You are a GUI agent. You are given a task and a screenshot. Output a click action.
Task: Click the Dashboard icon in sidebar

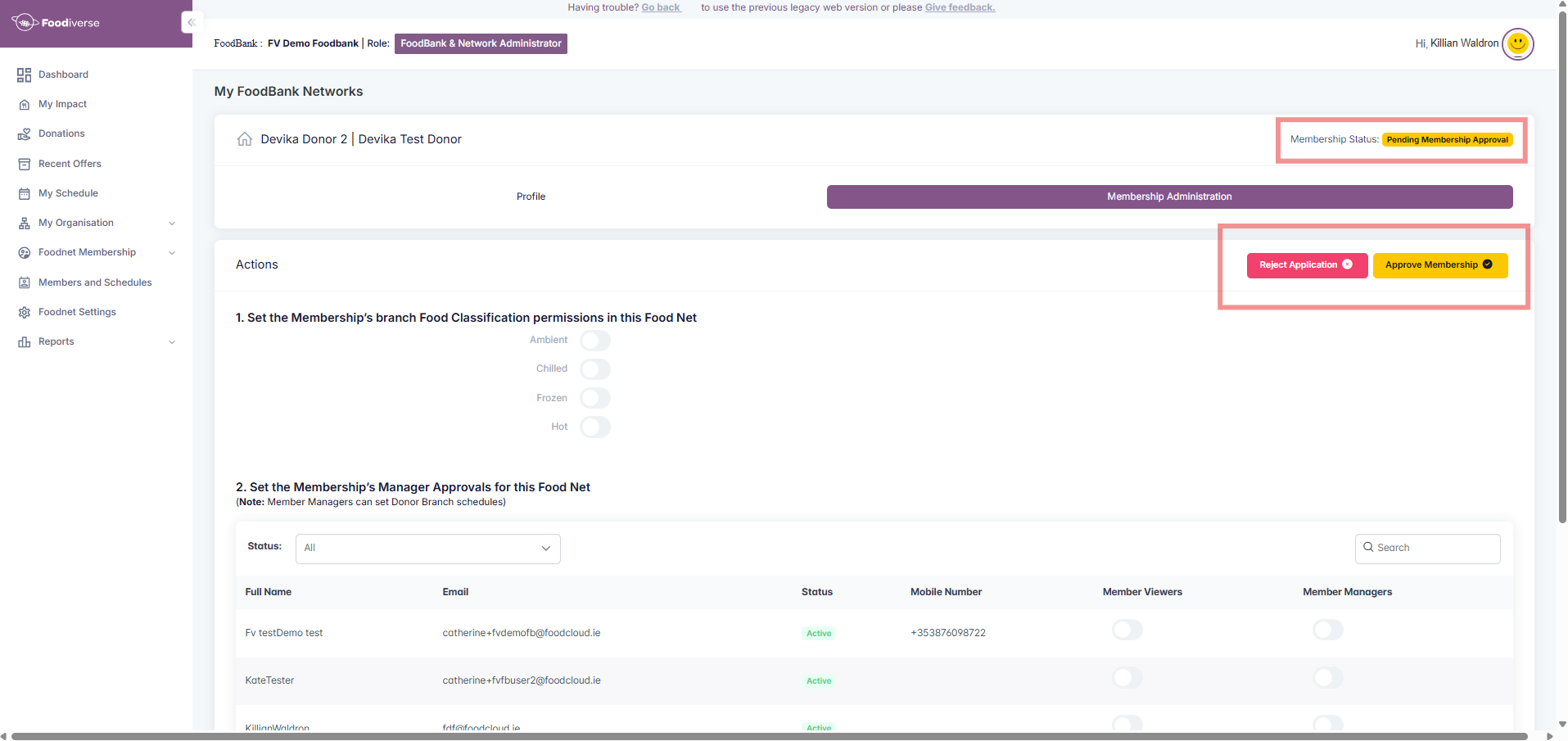click(24, 75)
